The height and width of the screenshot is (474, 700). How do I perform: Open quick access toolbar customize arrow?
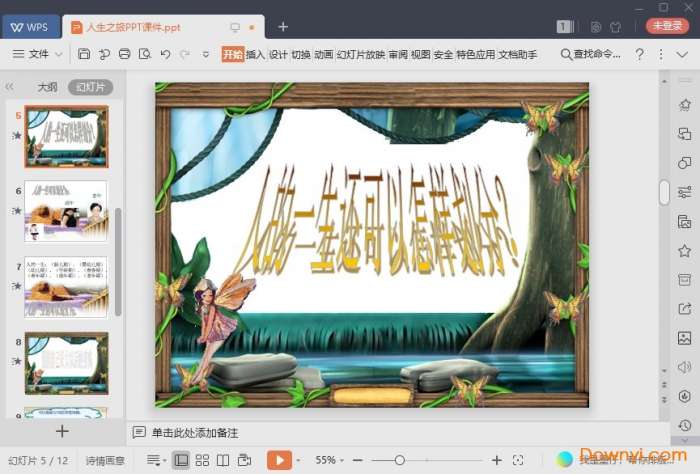coord(206,54)
